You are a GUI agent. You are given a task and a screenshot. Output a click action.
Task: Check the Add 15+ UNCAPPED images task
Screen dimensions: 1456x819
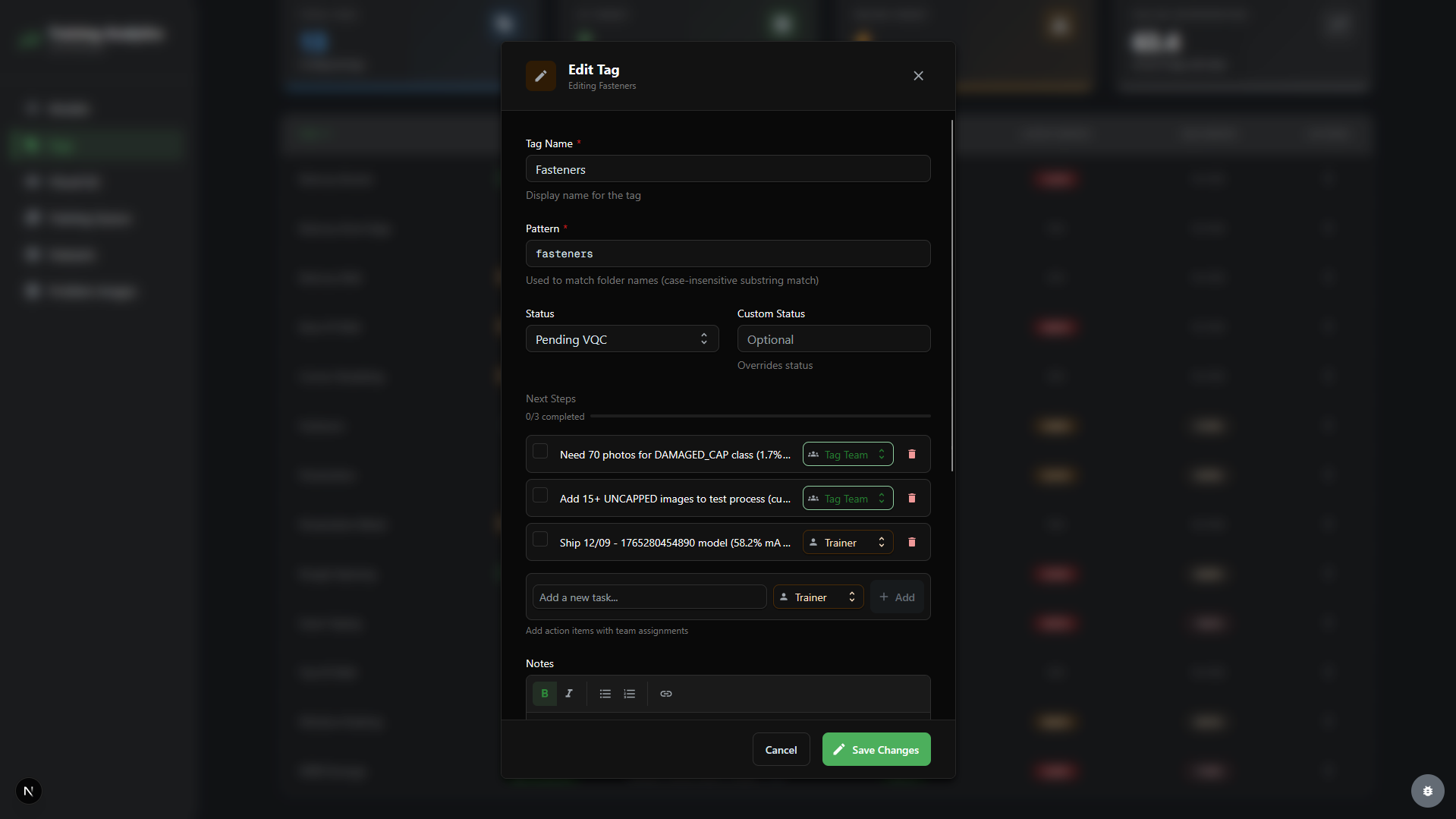(540, 495)
